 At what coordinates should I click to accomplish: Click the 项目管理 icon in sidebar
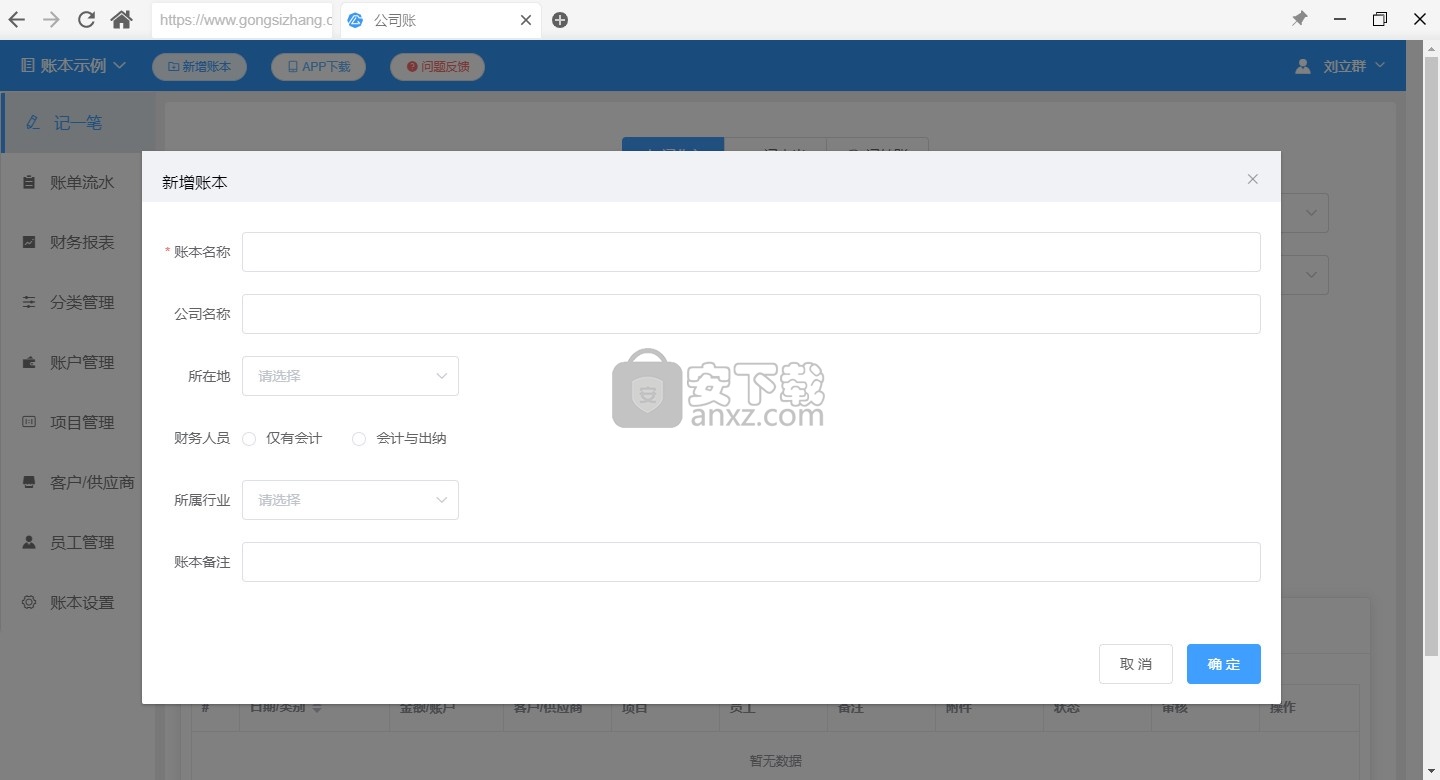29,422
